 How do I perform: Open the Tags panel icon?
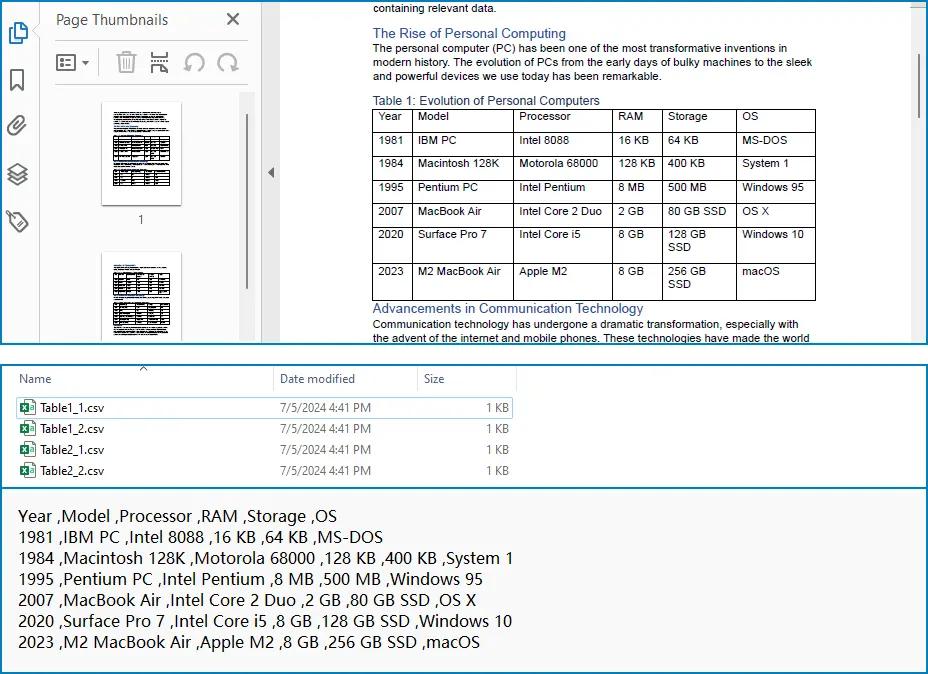point(17,221)
